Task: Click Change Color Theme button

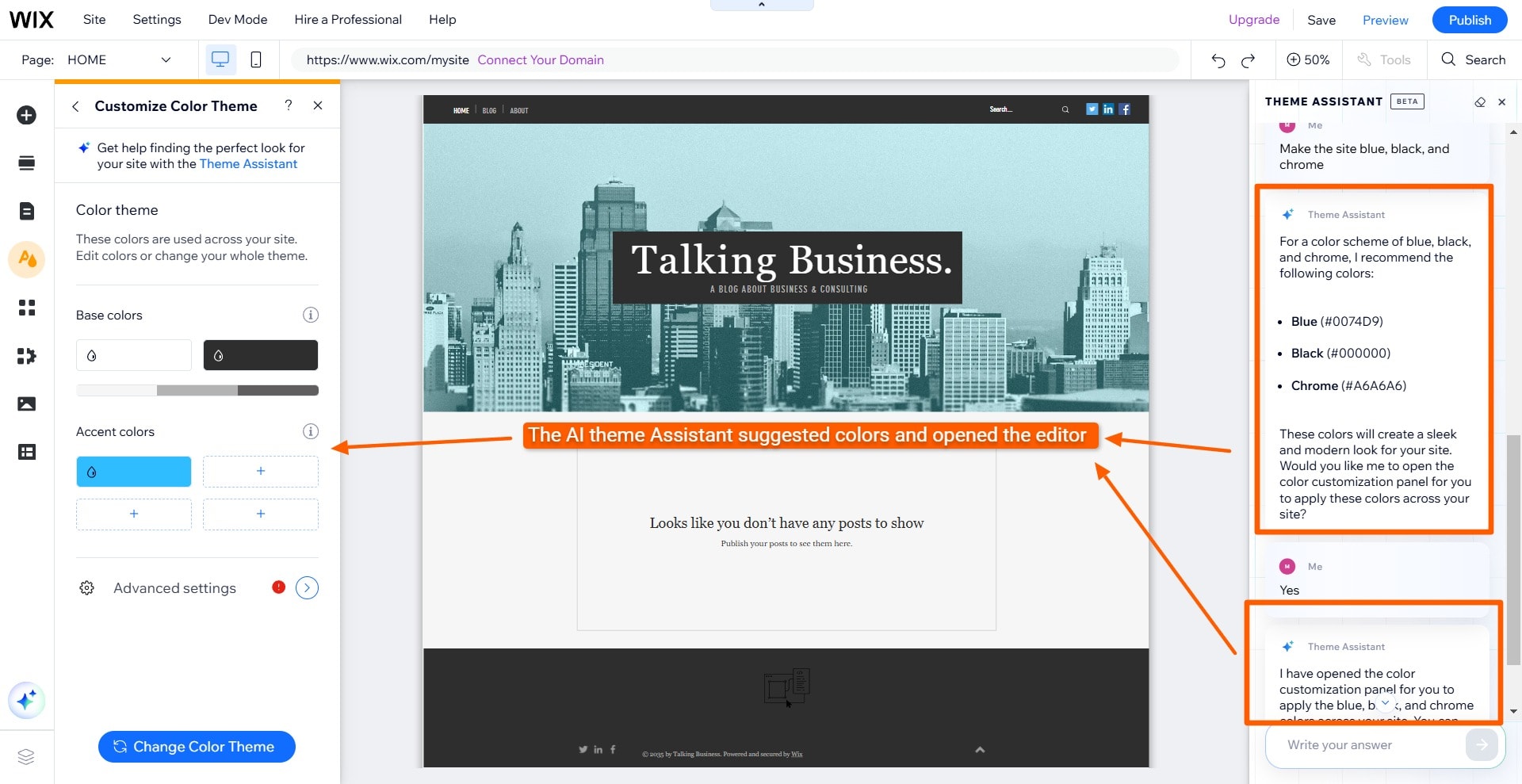Action: pos(197,747)
